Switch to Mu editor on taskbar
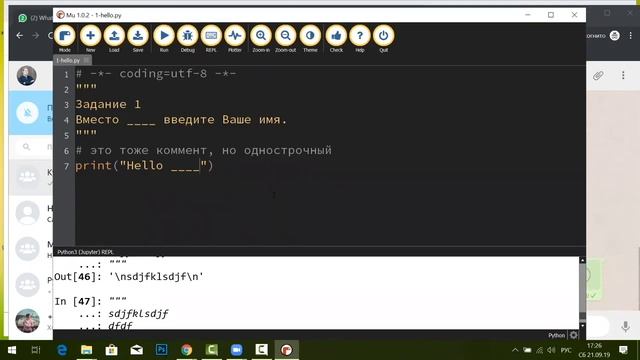640x360 pixels. (287, 350)
